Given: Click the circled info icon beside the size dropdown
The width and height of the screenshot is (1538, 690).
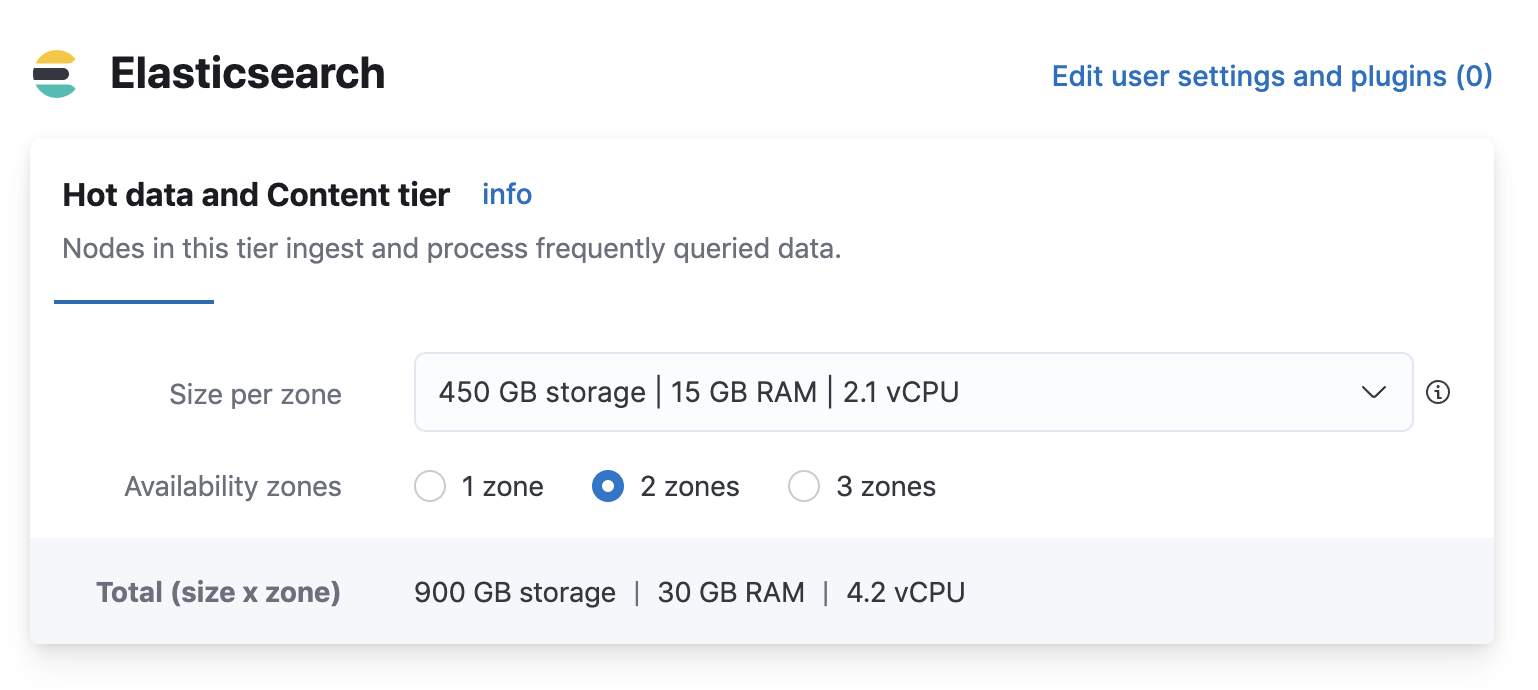Looking at the screenshot, I should 1438,392.
